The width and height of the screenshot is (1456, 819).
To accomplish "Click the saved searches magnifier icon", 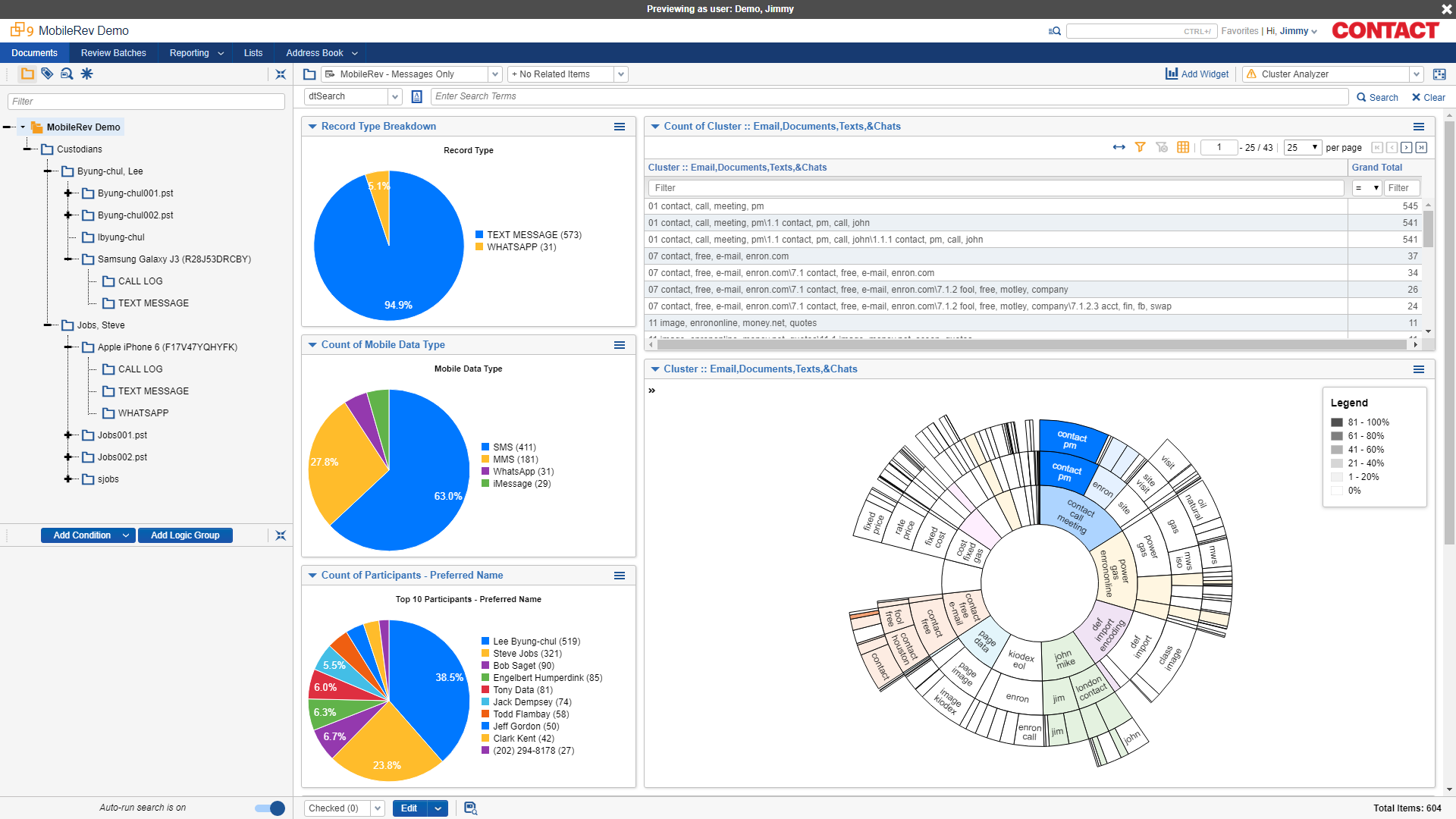I will click(67, 74).
